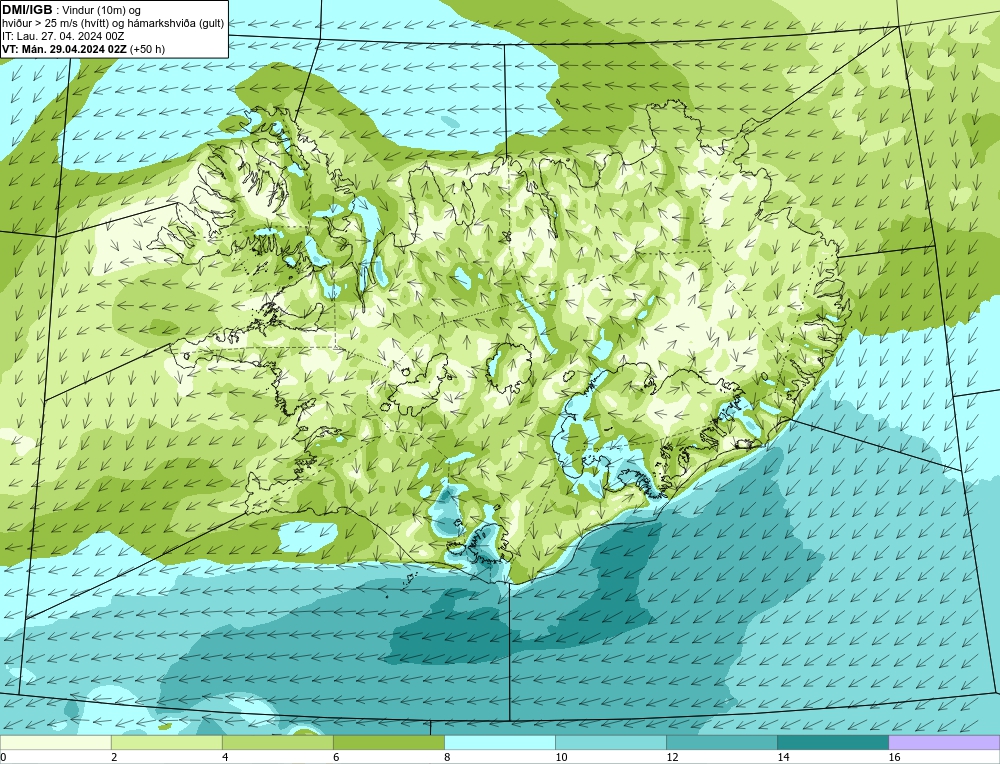Image resolution: width=1000 pixels, height=764 pixels.
Task: Click the 4–6 m/s green legend swatch
Action: click(277, 742)
